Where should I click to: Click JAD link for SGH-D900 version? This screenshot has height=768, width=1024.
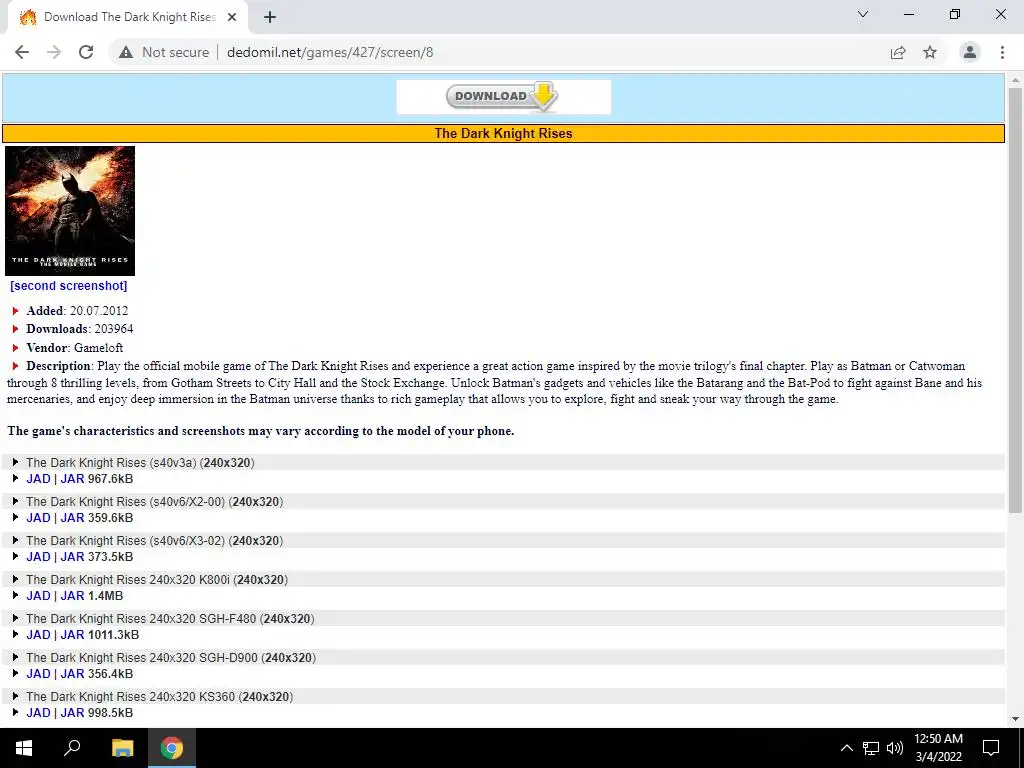tap(38, 674)
